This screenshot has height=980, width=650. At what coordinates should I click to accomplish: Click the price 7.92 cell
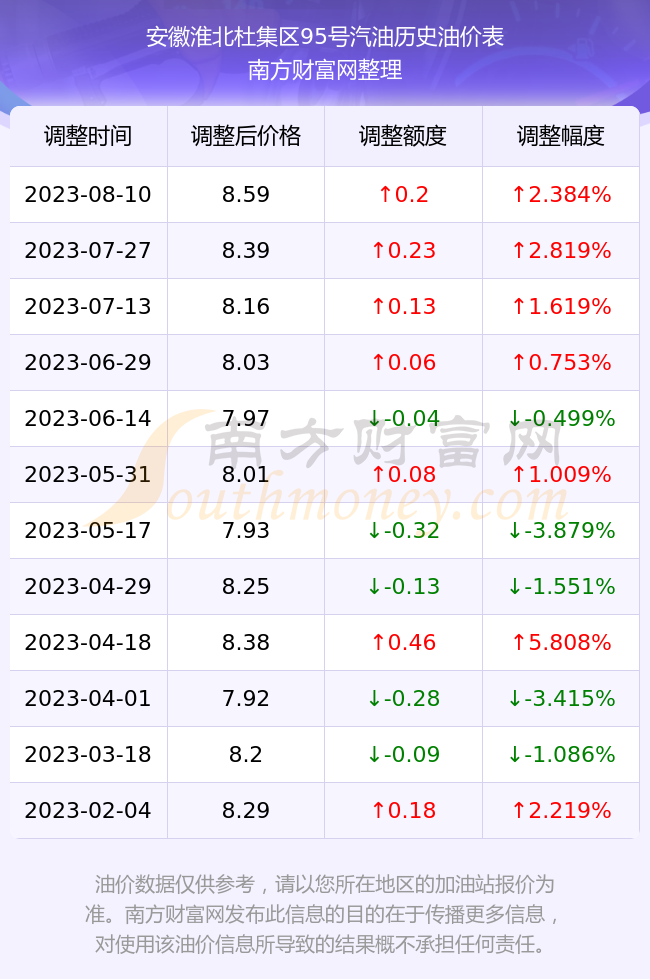coord(246,698)
